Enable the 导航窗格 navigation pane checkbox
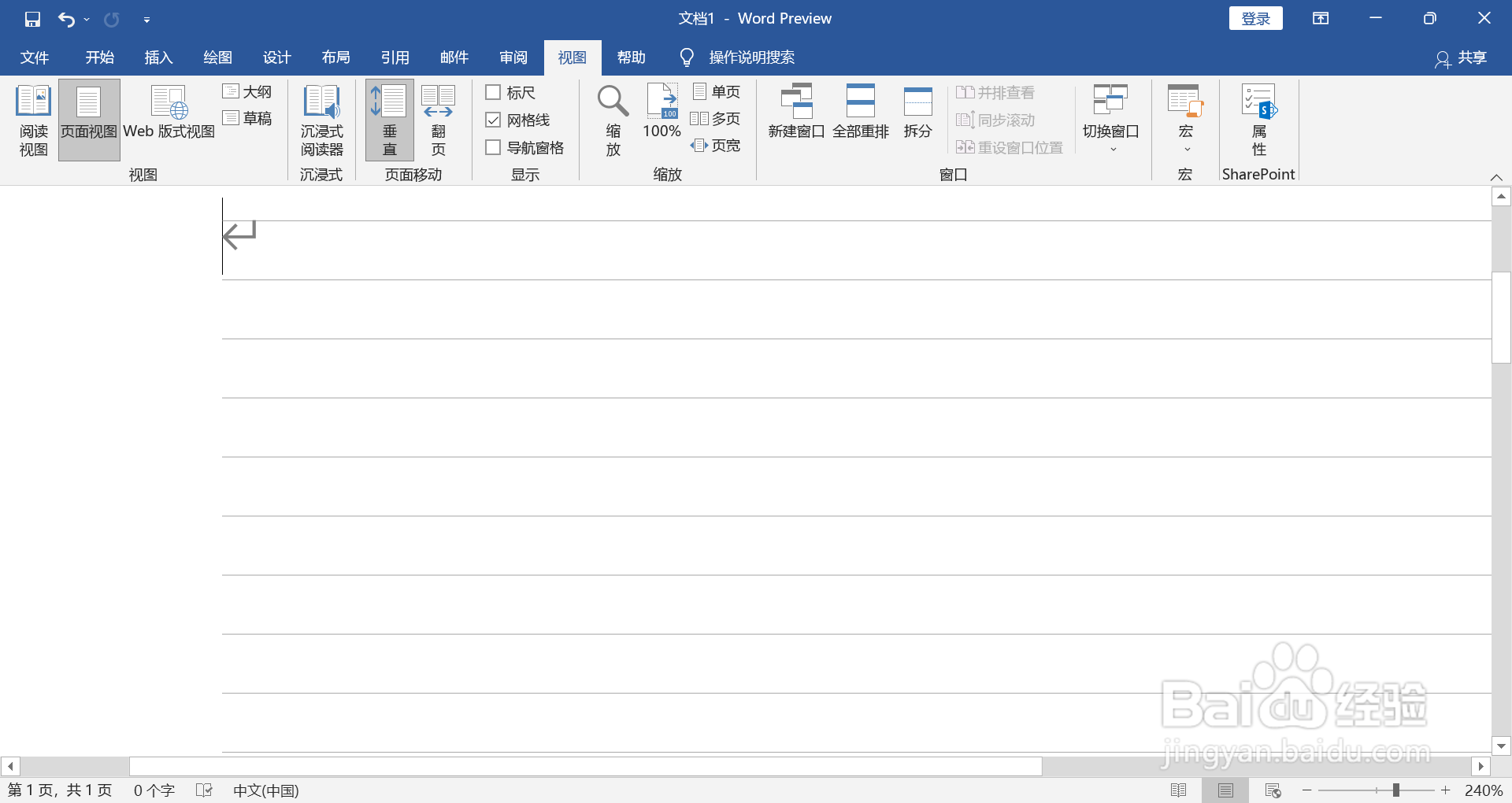The image size is (1512, 803). (493, 147)
